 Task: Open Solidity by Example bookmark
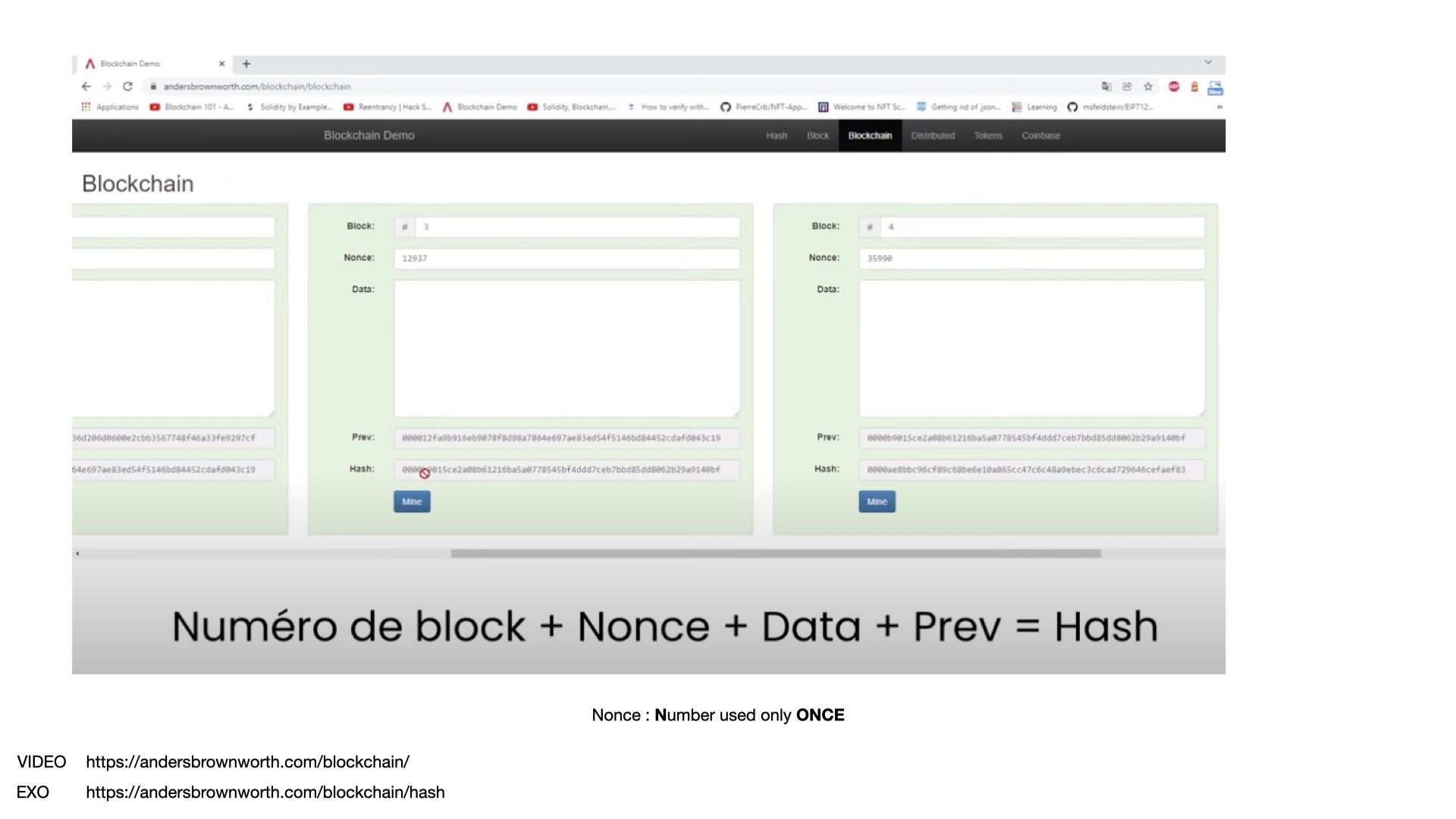point(290,107)
